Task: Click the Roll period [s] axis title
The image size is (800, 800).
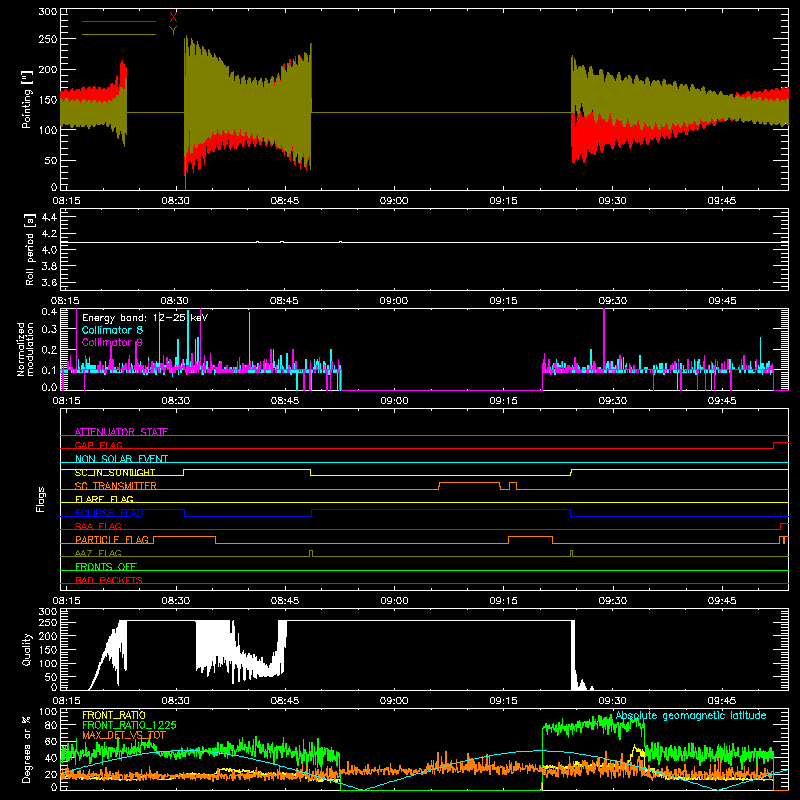Action: [x=30, y=249]
